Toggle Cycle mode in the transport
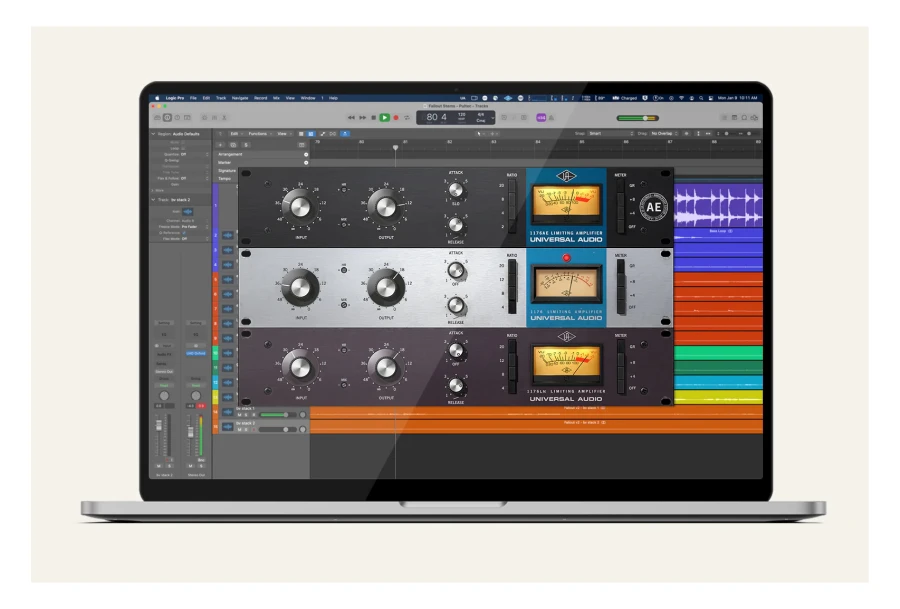Screen dimensions: 900x609 [x=407, y=118]
